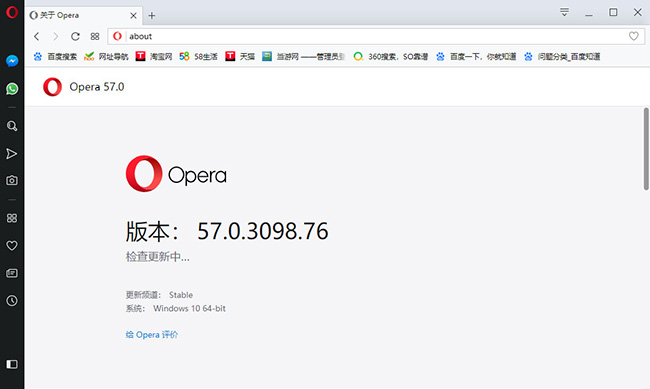Open 360搜索 bookmark
This screenshot has width=650, height=389.
[390, 56]
